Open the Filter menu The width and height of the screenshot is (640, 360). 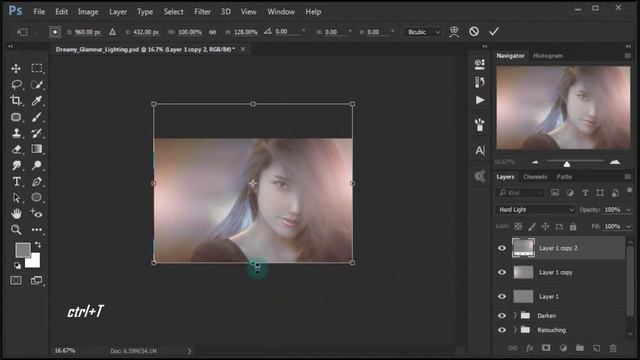[202, 12]
